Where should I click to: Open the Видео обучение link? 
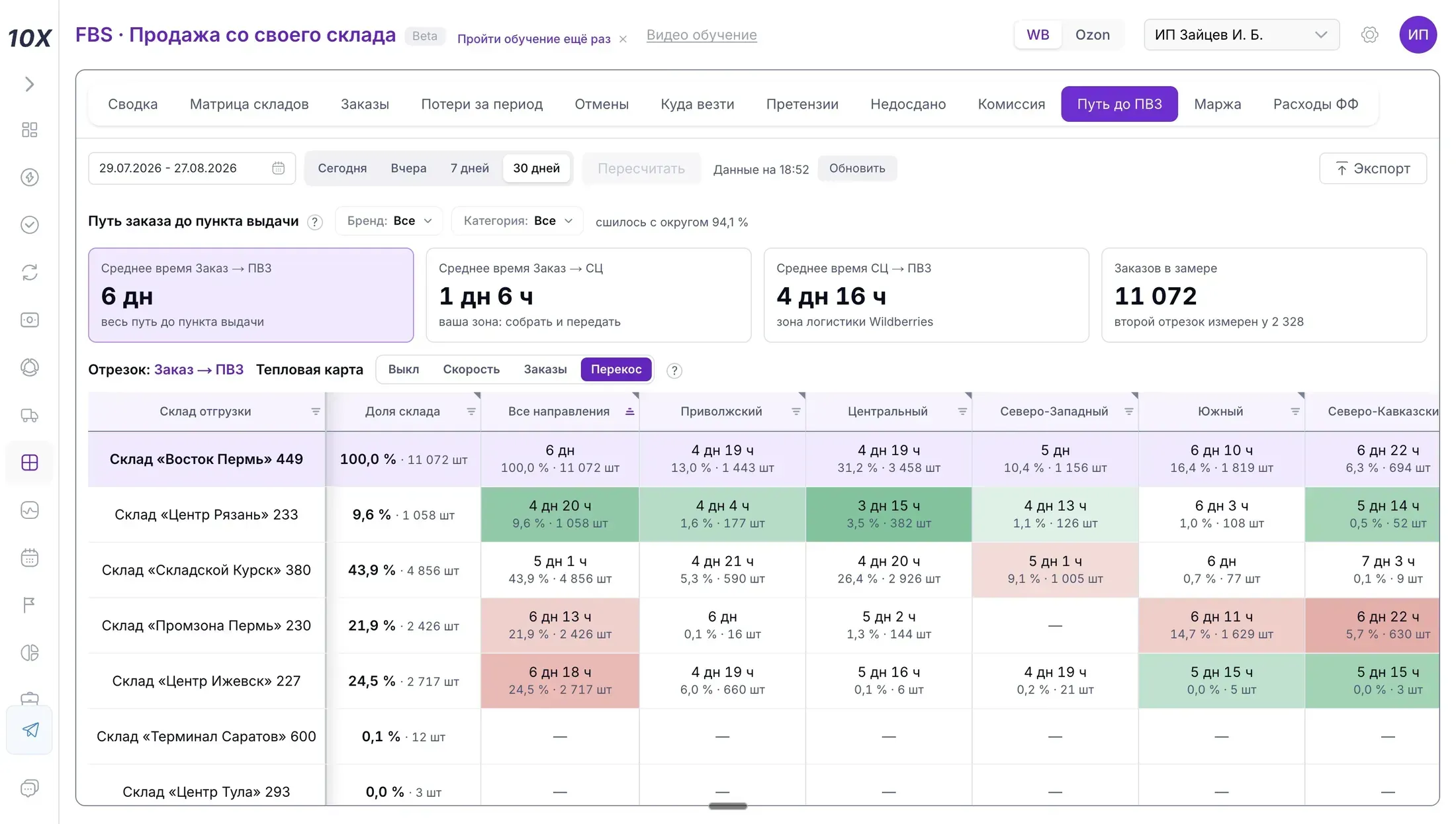tap(701, 35)
